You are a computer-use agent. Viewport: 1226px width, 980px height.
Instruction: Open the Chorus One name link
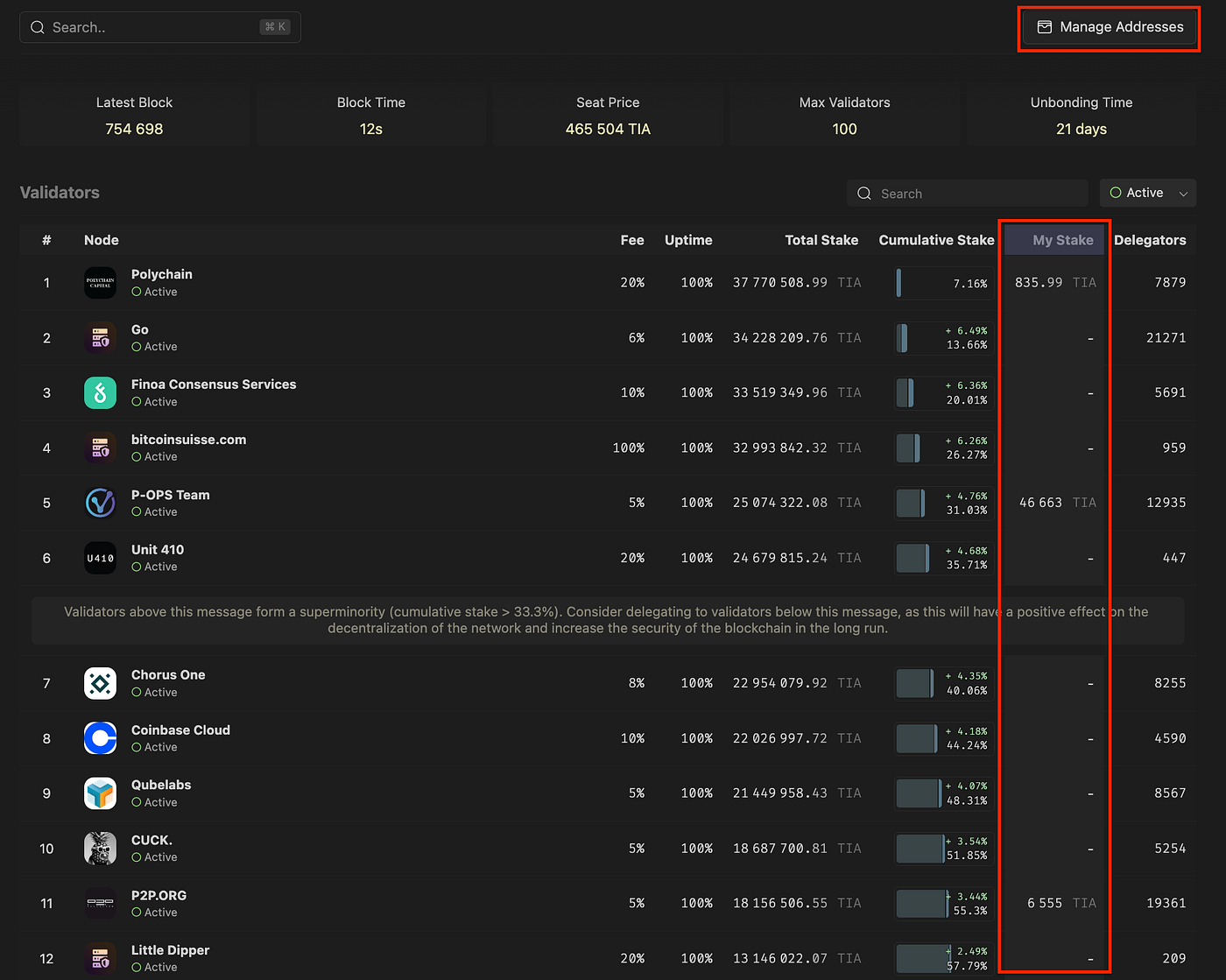click(x=168, y=675)
